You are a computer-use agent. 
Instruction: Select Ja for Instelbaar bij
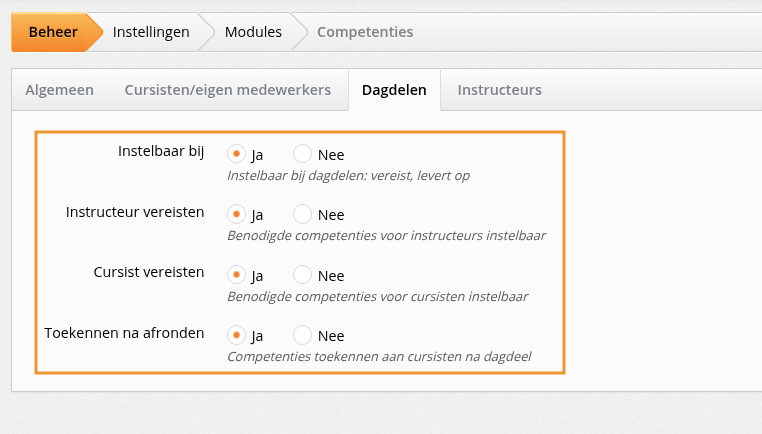237,154
